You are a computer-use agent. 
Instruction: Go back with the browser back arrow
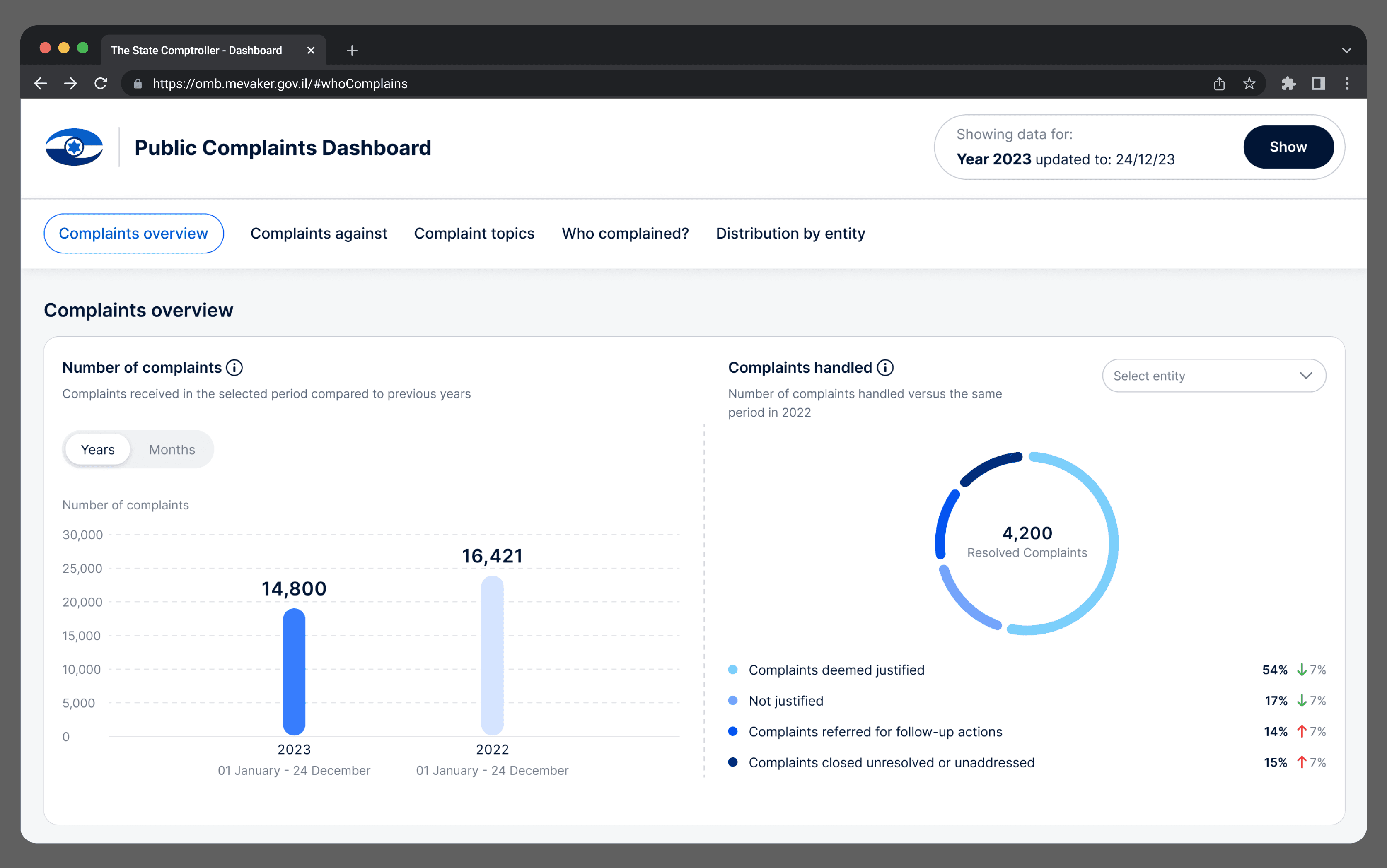[41, 84]
